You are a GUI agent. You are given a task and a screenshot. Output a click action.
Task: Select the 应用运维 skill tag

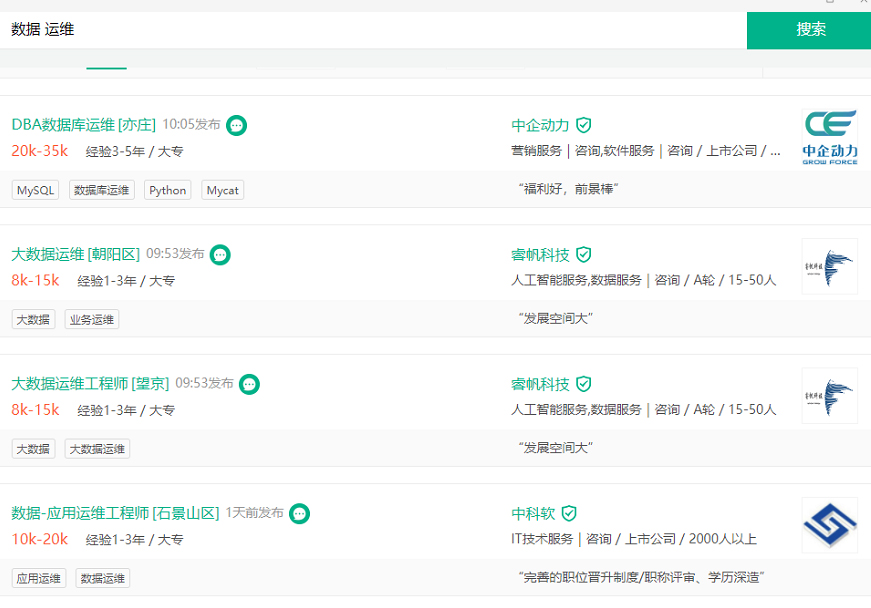(x=39, y=578)
